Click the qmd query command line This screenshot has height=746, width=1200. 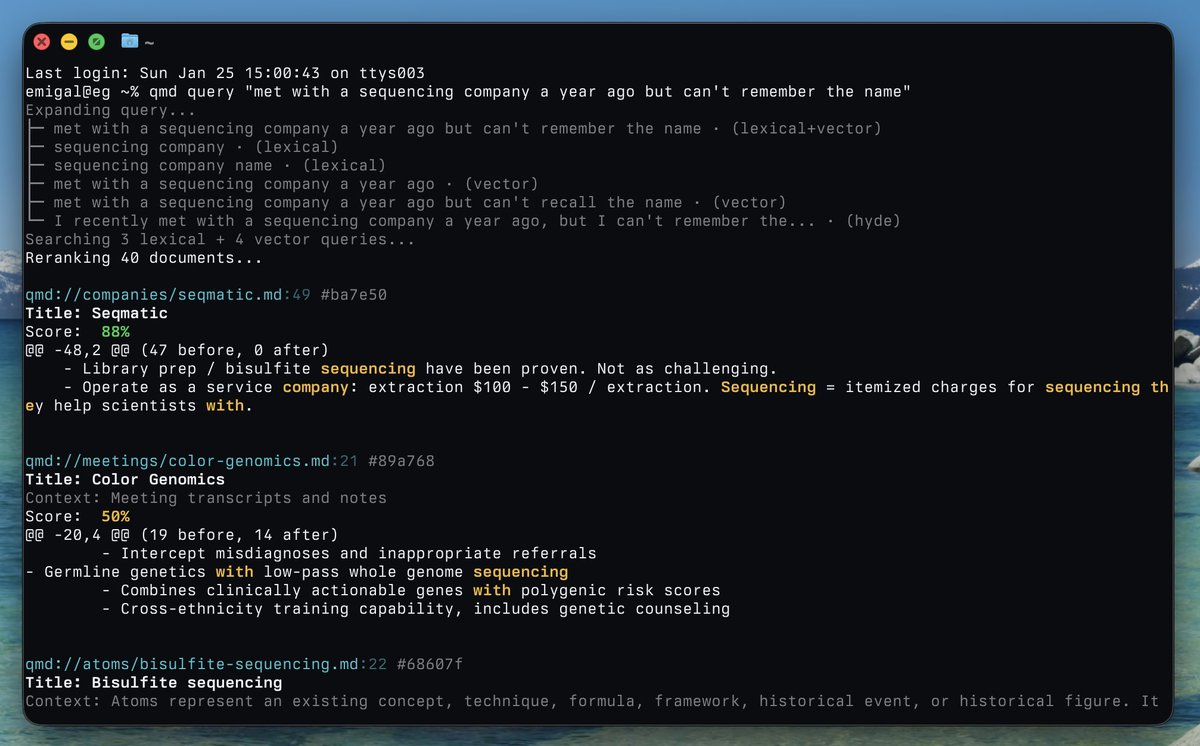468,92
